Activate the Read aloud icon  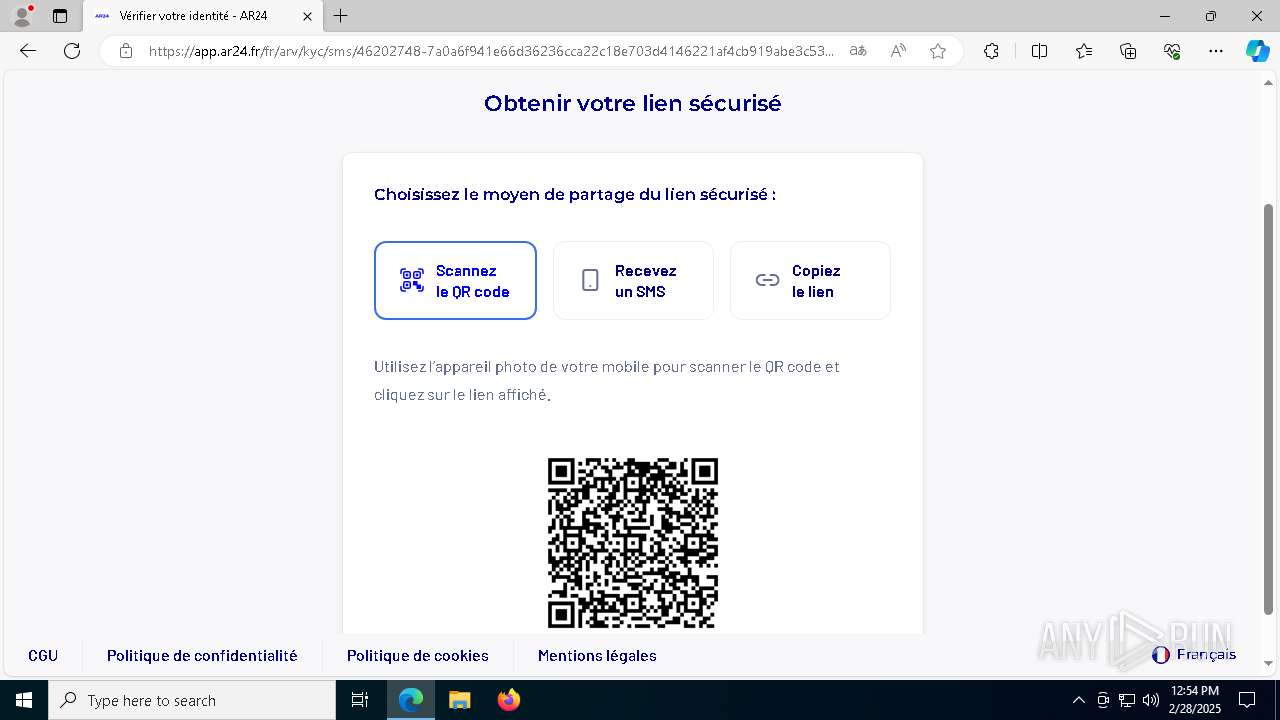[898, 51]
